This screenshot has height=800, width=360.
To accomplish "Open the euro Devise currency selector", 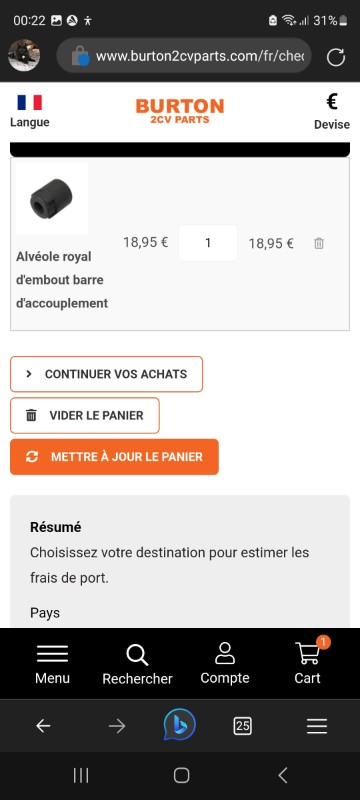I will 331,112.
